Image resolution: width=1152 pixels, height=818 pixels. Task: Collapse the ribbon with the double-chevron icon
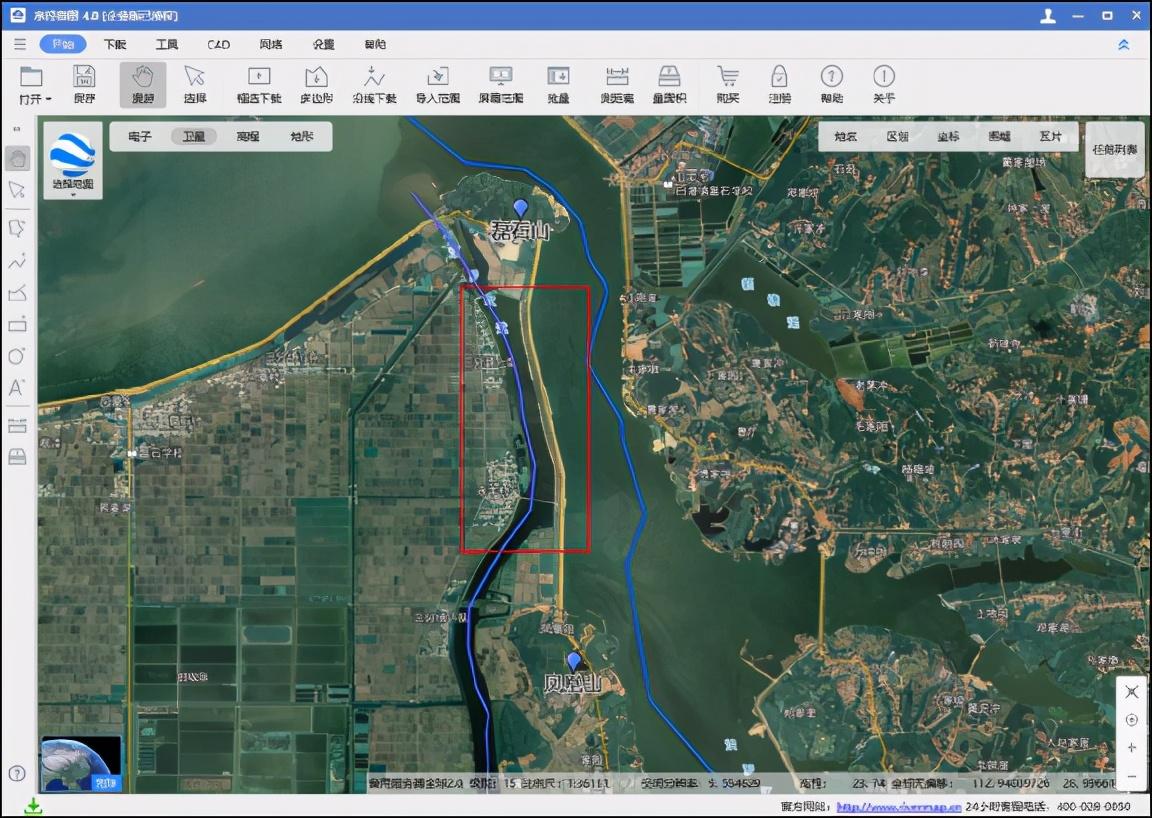pos(1123,45)
